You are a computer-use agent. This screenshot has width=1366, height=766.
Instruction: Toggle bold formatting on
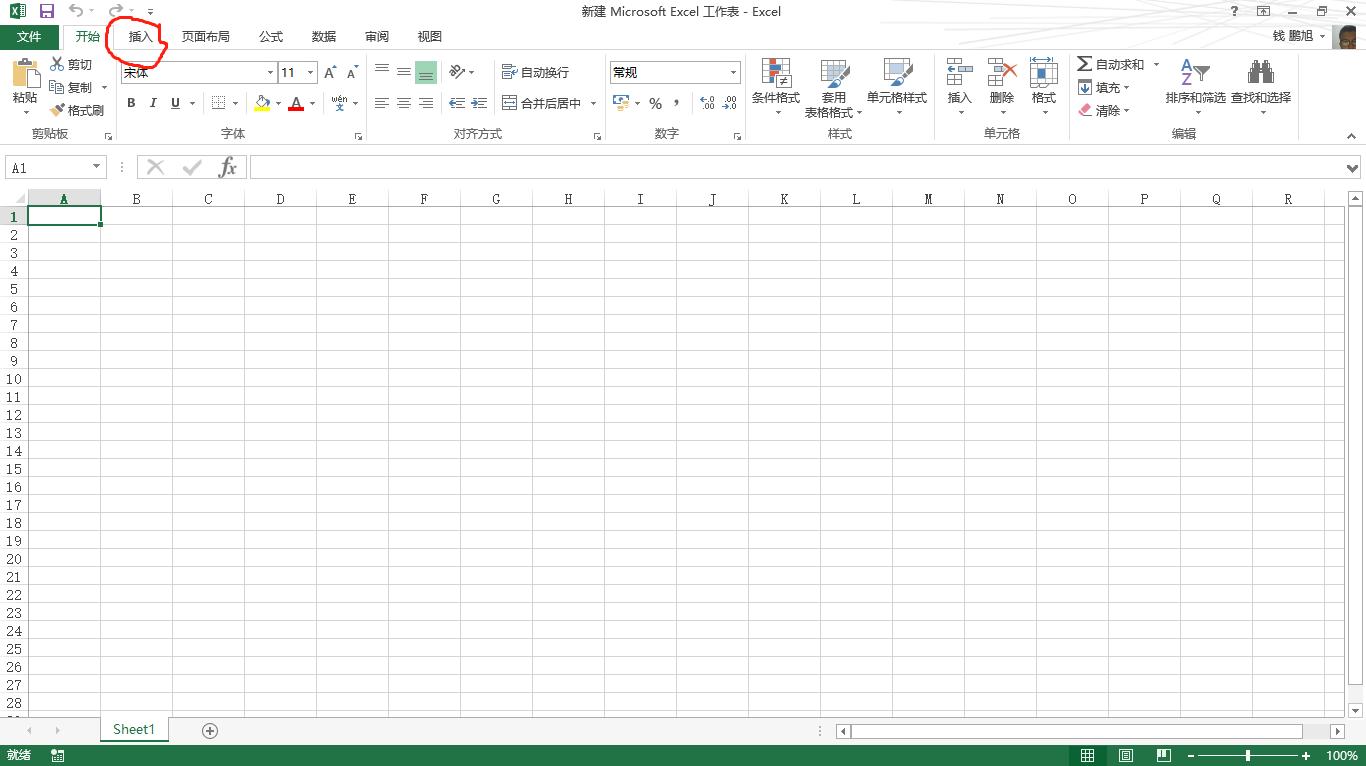pyautogui.click(x=130, y=103)
